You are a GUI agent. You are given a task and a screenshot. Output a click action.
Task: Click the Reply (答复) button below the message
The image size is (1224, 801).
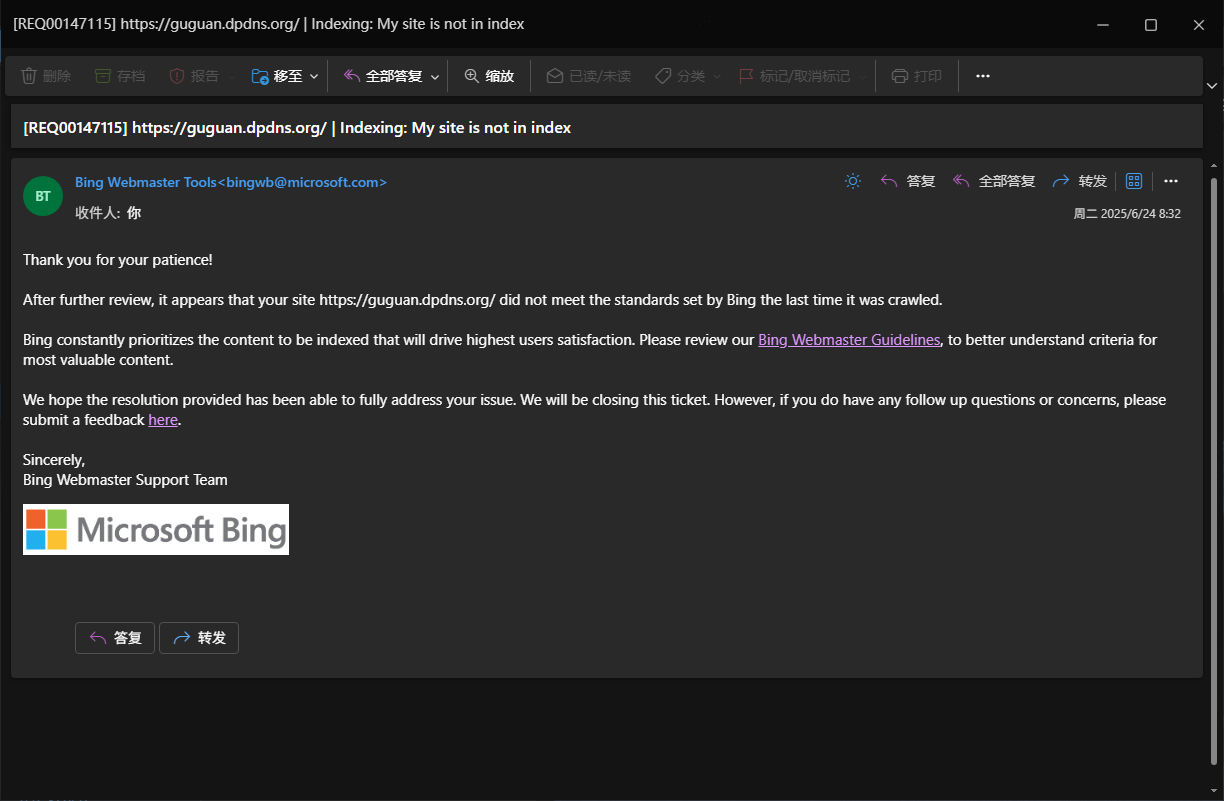pos(115,638)
